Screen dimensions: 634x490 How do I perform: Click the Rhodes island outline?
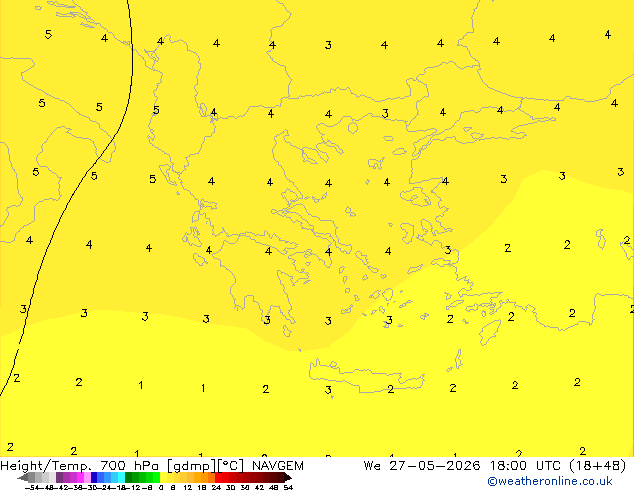[x=490, y=332]
